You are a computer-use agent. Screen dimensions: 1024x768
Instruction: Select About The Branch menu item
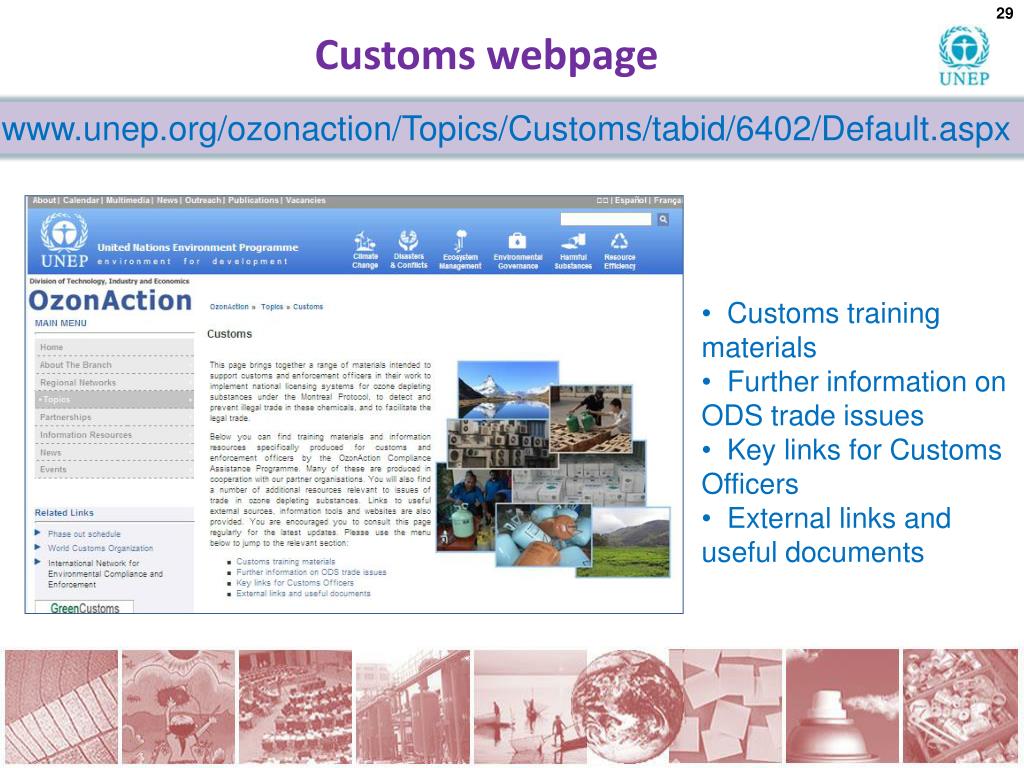[114, 365]
